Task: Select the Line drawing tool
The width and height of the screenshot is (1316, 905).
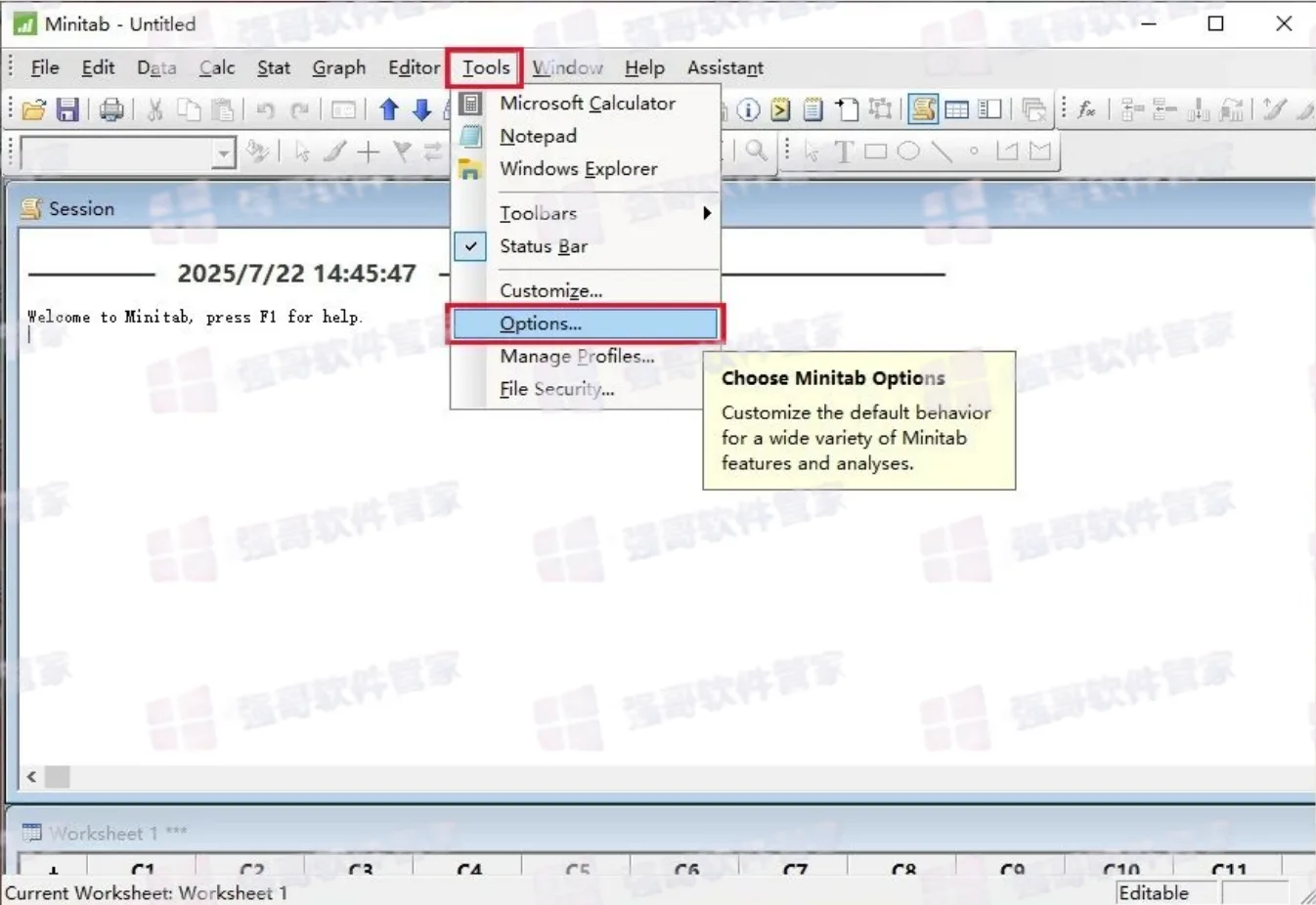Action: (941, 151)
